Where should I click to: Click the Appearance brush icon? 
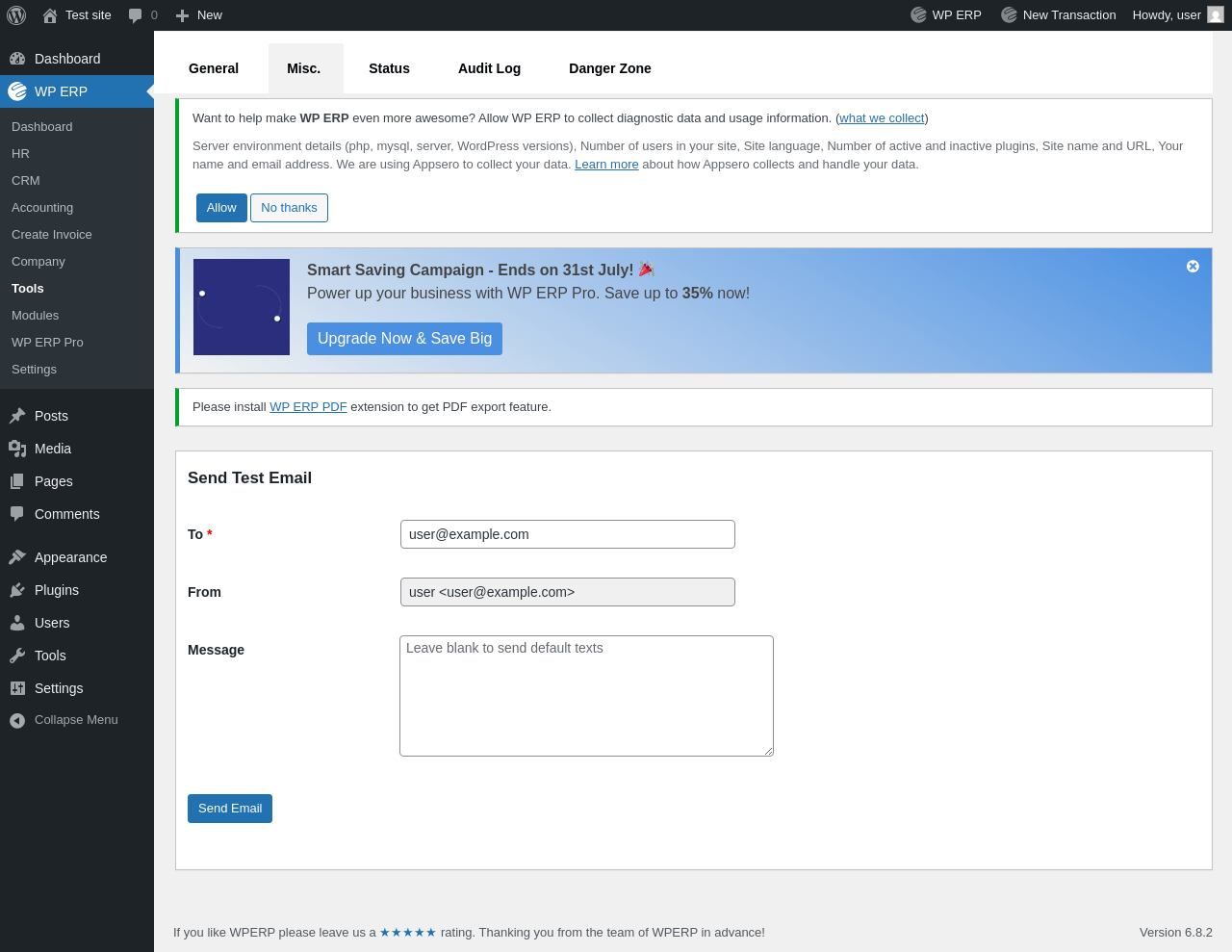17,557
